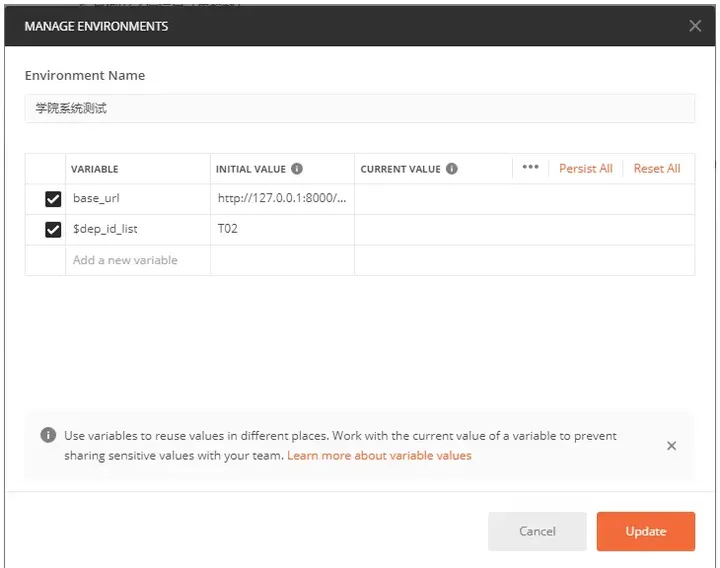Open Learn more about variable values link
The image size is (720, 568).
[x=379, y=456]
